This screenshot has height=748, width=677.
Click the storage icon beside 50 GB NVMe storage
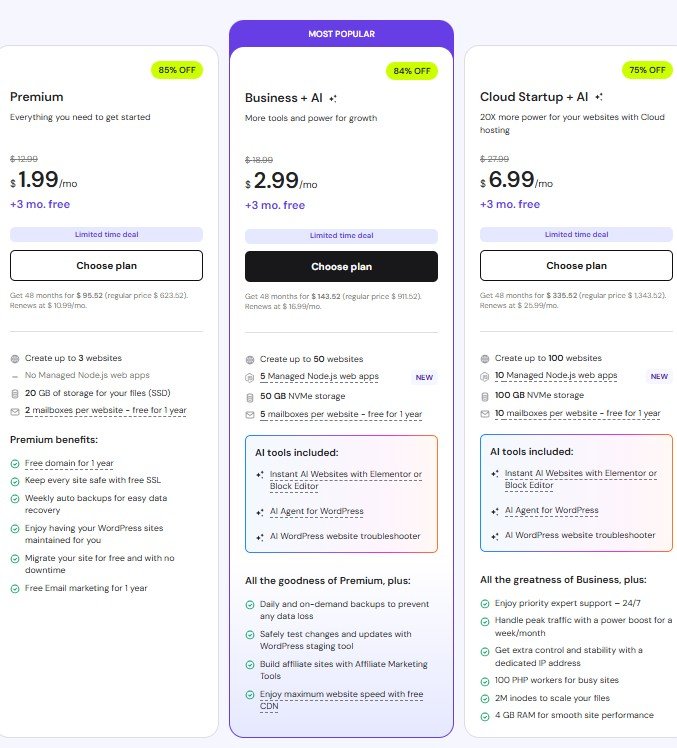tap(250, 396)
